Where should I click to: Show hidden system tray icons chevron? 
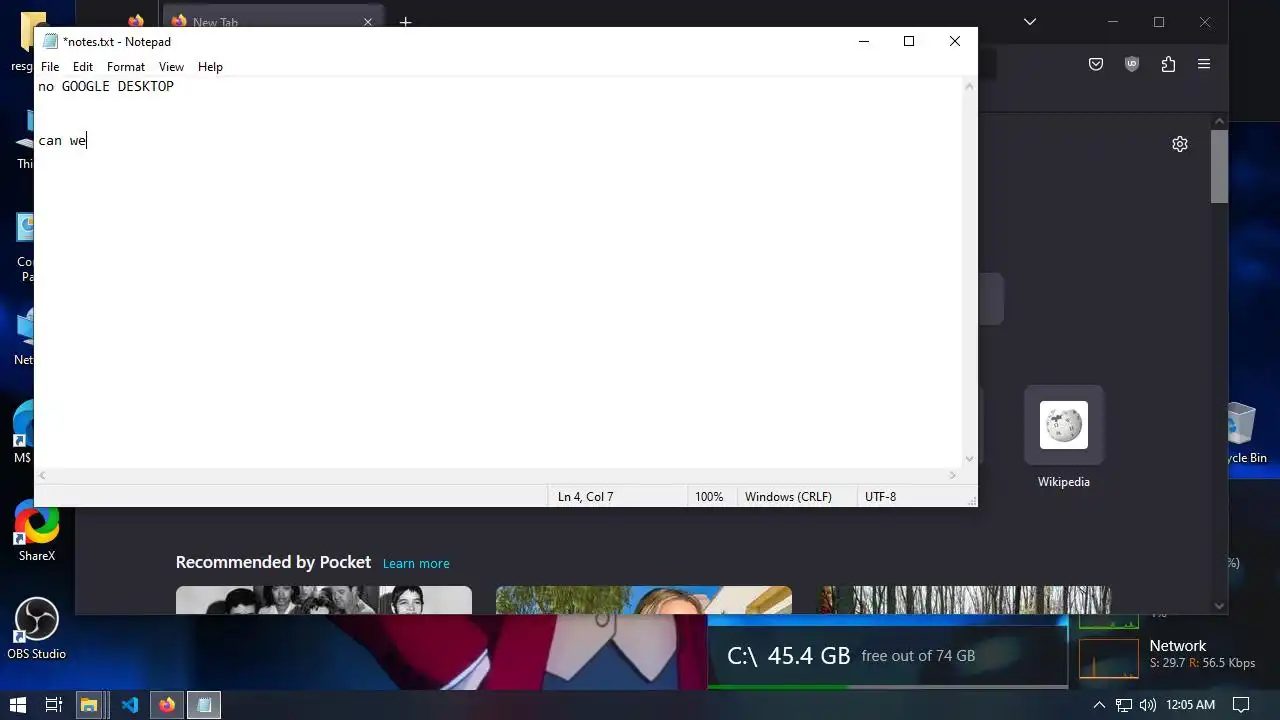(1099, 705)
